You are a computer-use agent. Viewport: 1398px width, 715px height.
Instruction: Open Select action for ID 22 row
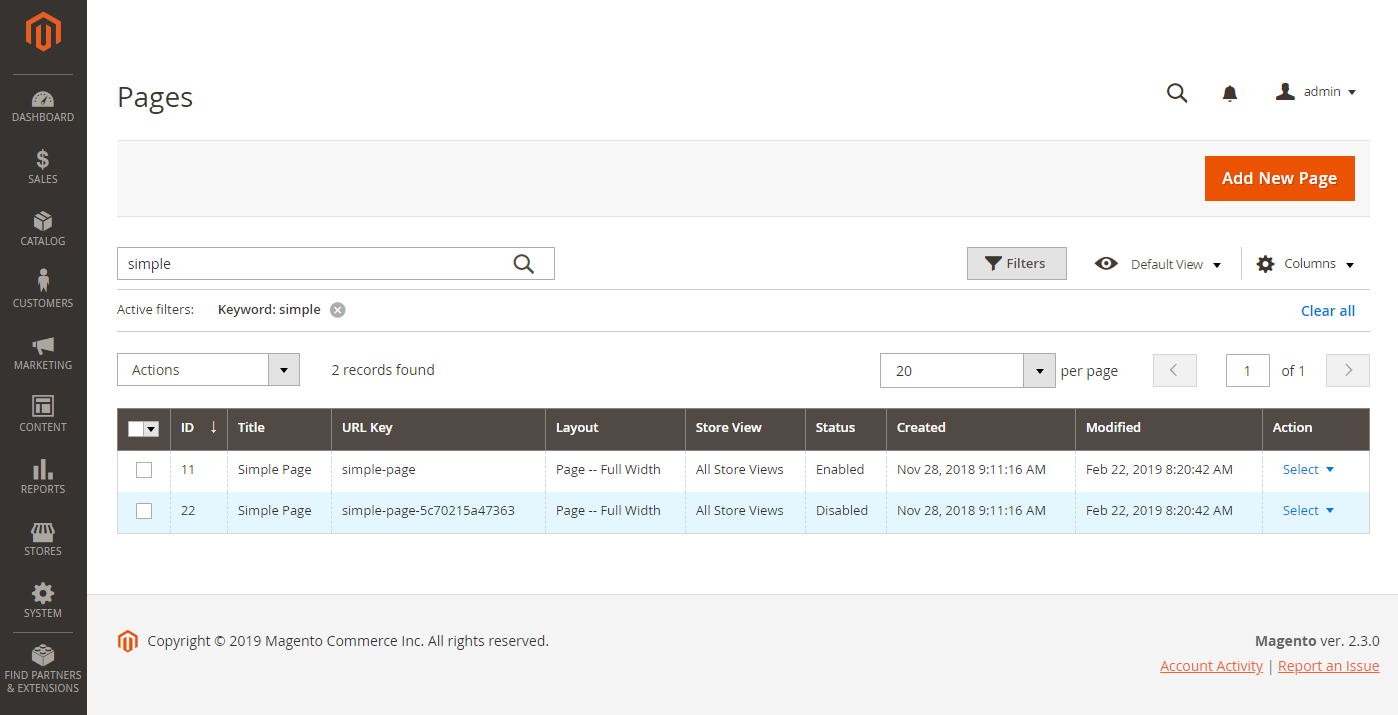pos(1309,511)
